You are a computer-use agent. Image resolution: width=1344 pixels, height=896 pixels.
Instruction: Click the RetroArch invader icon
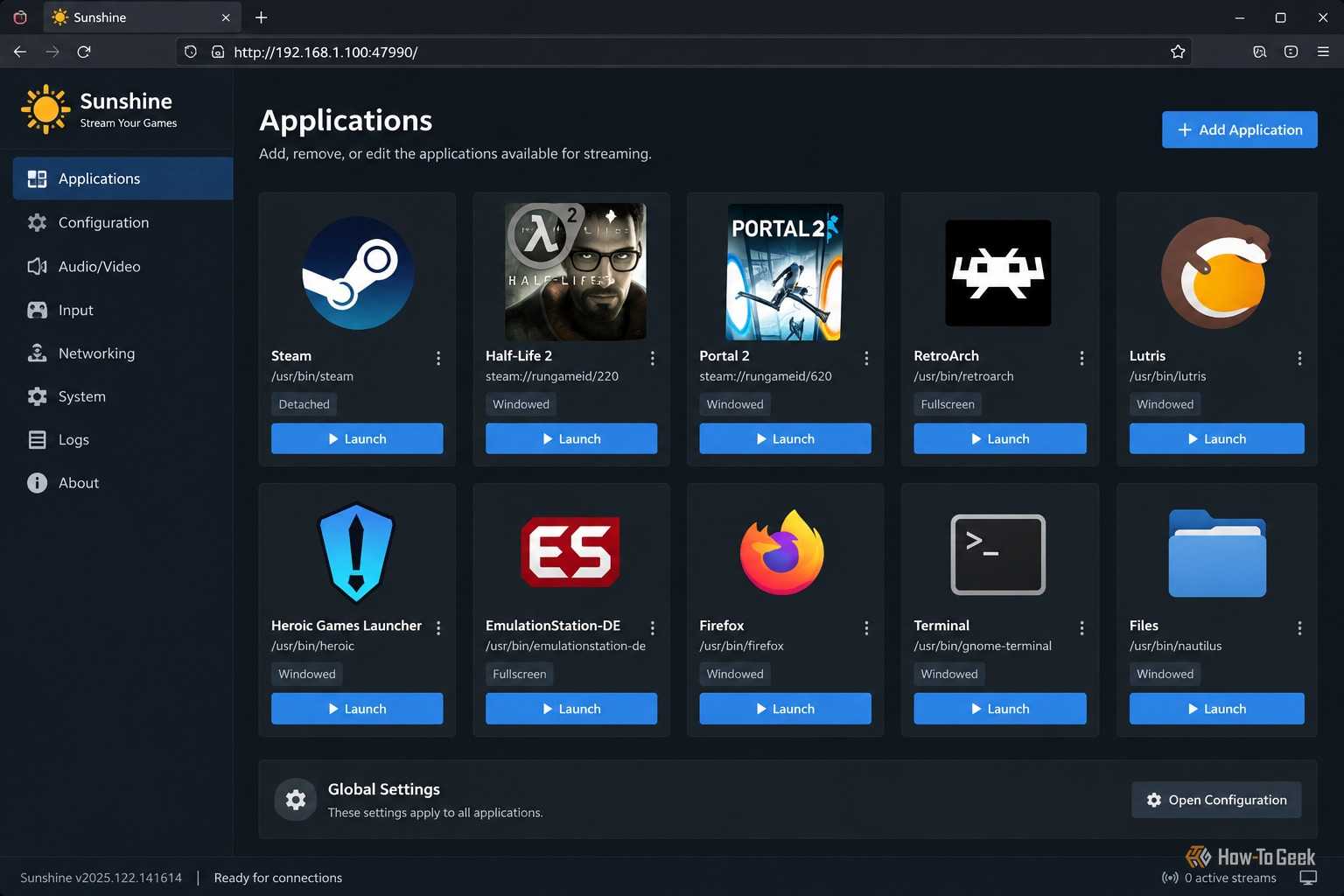(x=998, y=273)
